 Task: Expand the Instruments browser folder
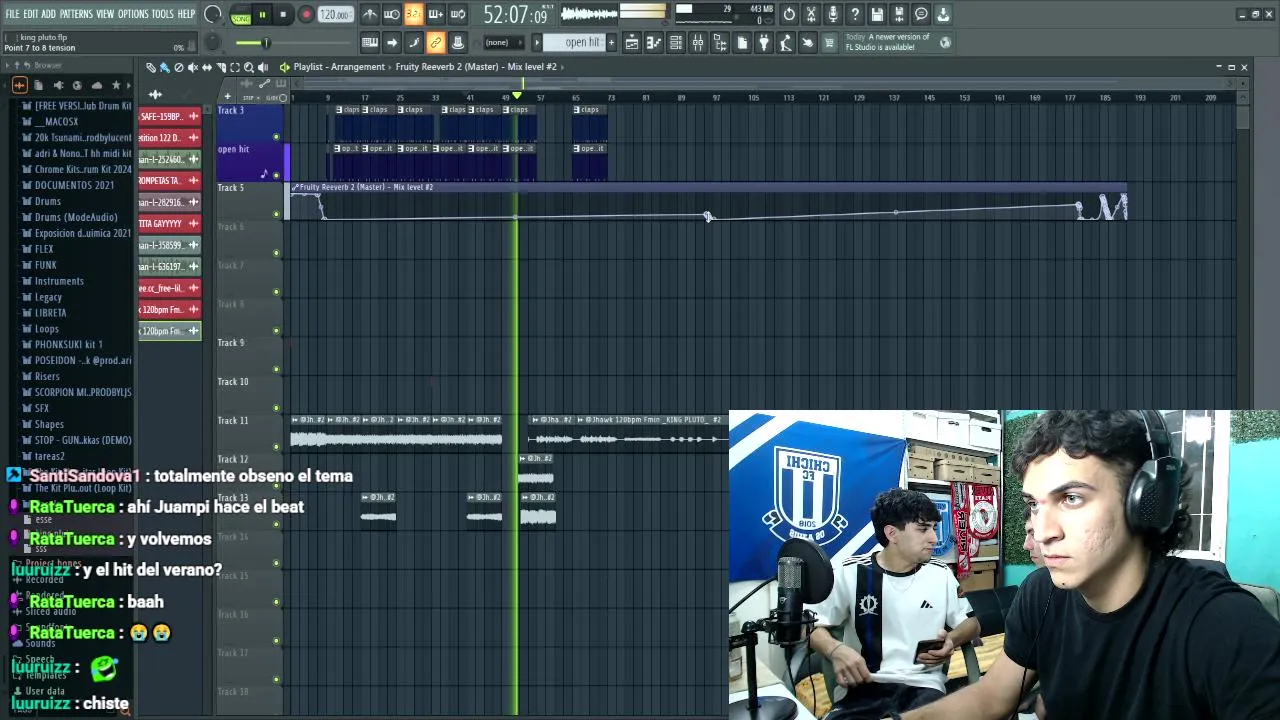coord(59,281)
